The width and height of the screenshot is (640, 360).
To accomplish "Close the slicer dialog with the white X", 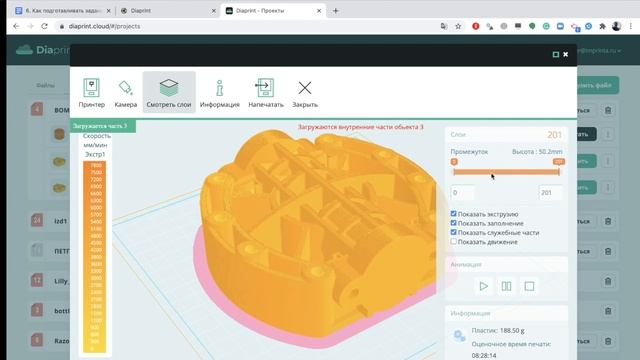I will (x=566, y=54).
